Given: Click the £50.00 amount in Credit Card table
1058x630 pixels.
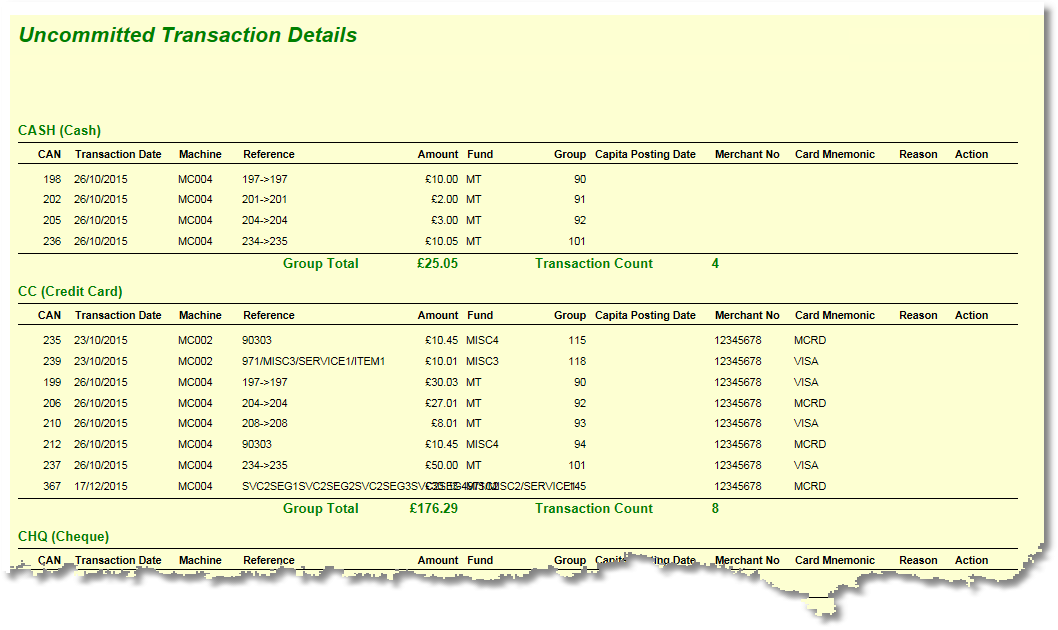Looking at the screenshot, I should click(x=441, y=465).
